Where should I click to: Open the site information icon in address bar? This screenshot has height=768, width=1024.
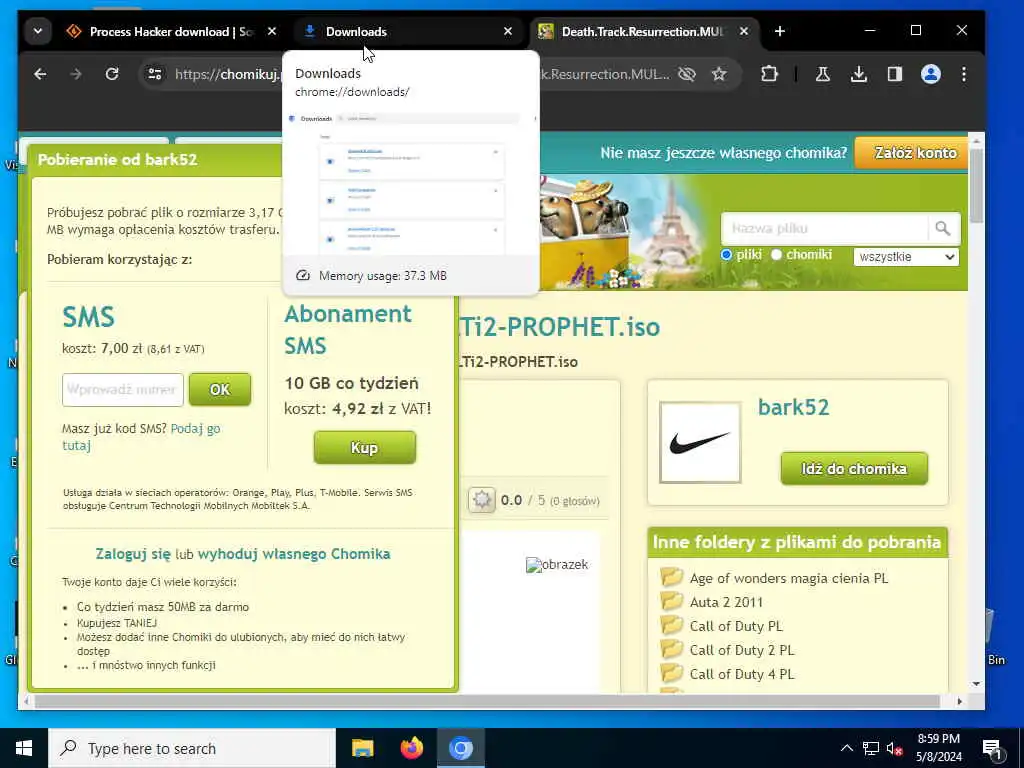coord(155,74)
